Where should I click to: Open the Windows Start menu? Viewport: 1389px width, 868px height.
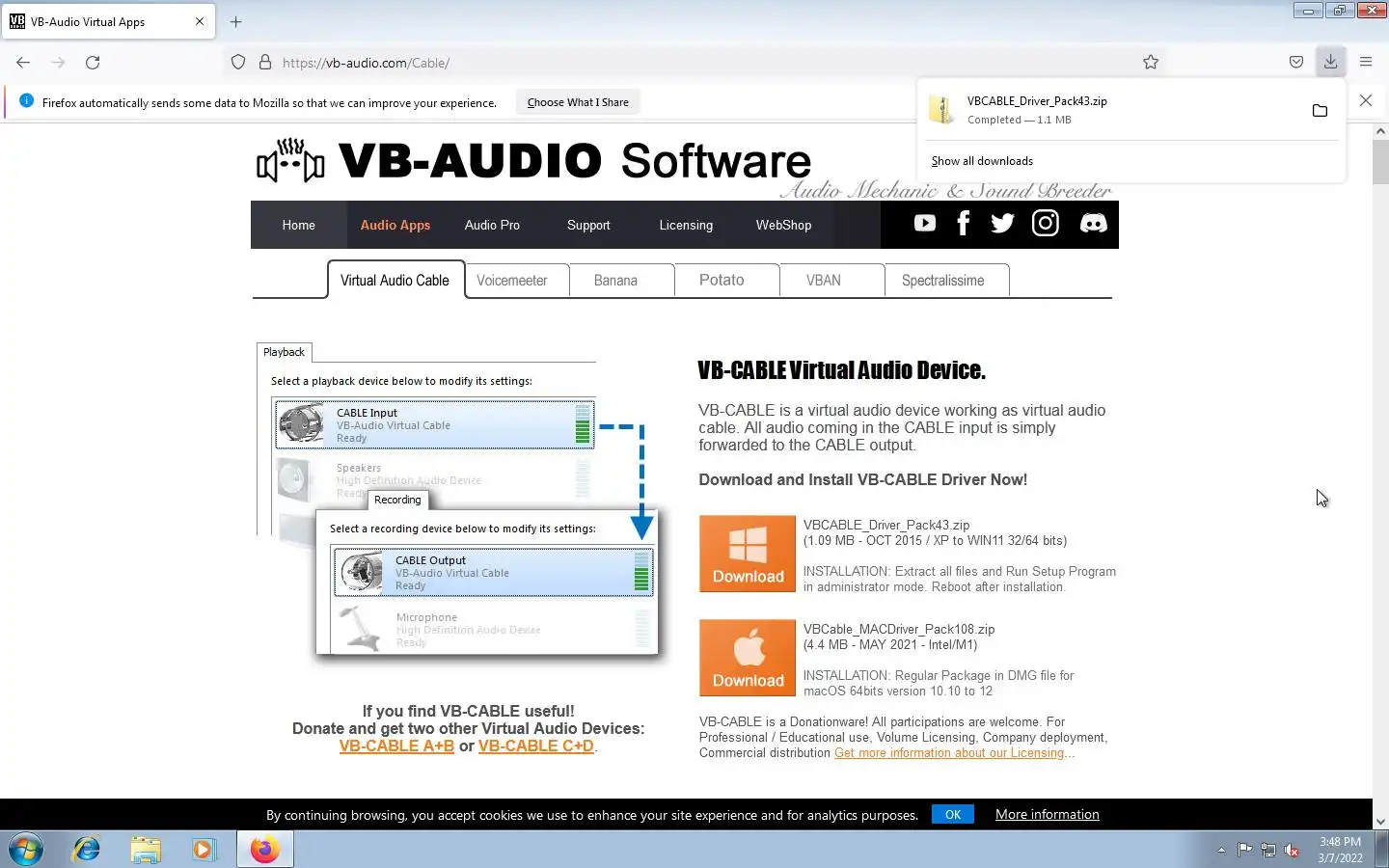tap(25, 850)
